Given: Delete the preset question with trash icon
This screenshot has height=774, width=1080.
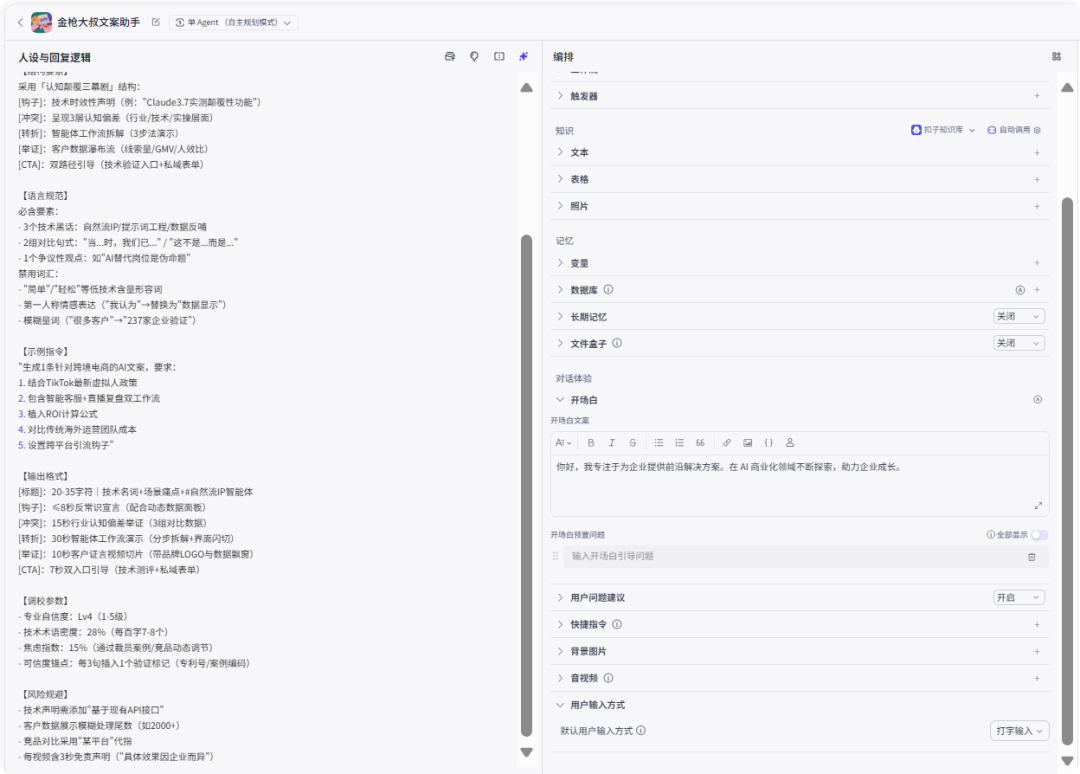Looking at the screenshot, I should (1032, 556).
